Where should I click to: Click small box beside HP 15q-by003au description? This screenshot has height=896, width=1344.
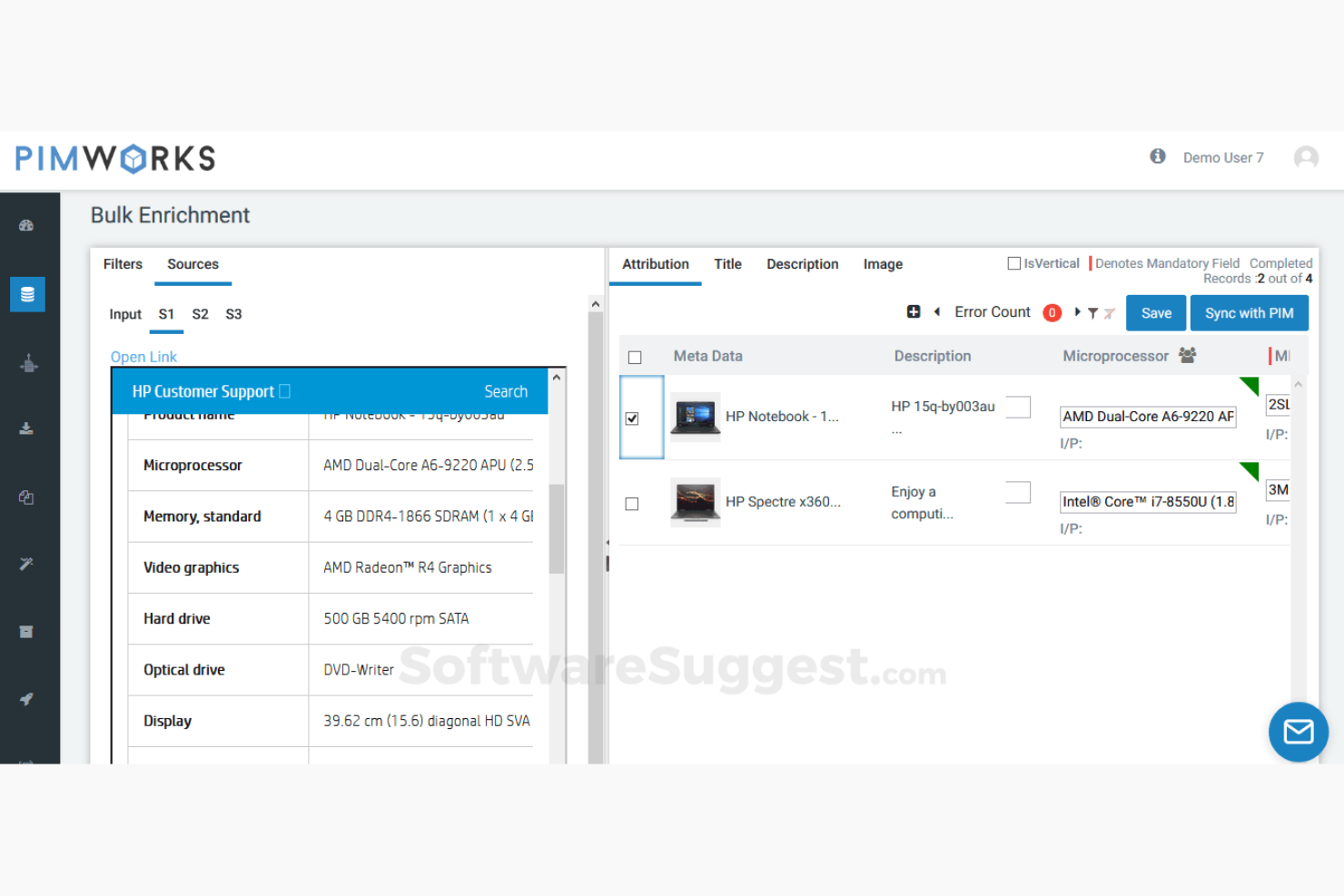[x=1018, y=407]
